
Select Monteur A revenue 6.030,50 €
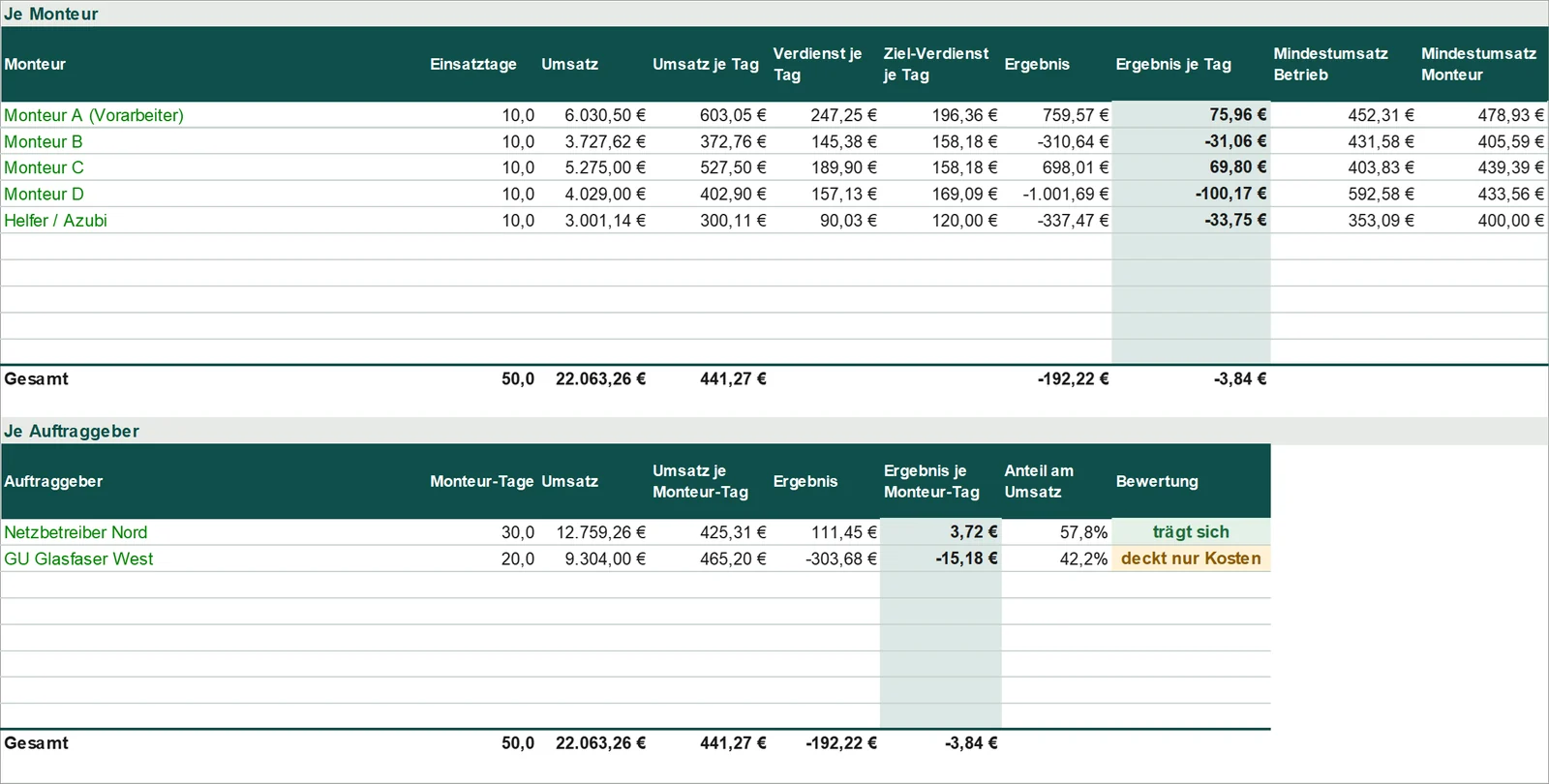pyautogui.click(x=605, y=115)
